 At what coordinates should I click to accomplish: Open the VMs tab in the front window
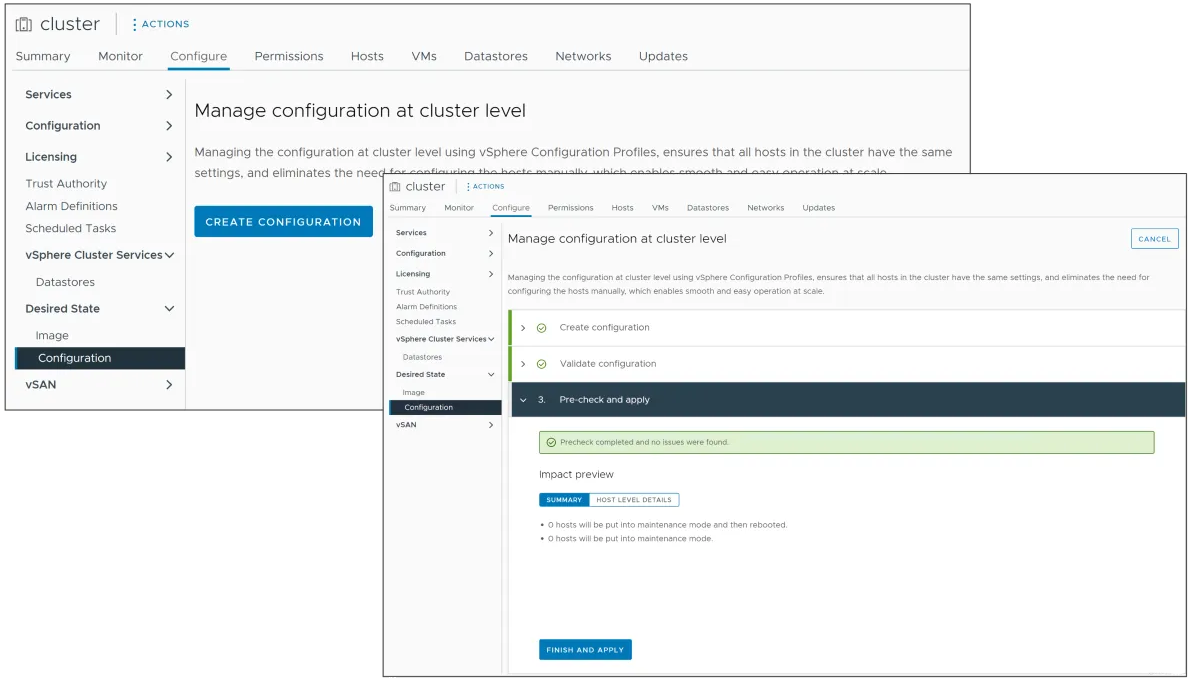tap(660, 208)
